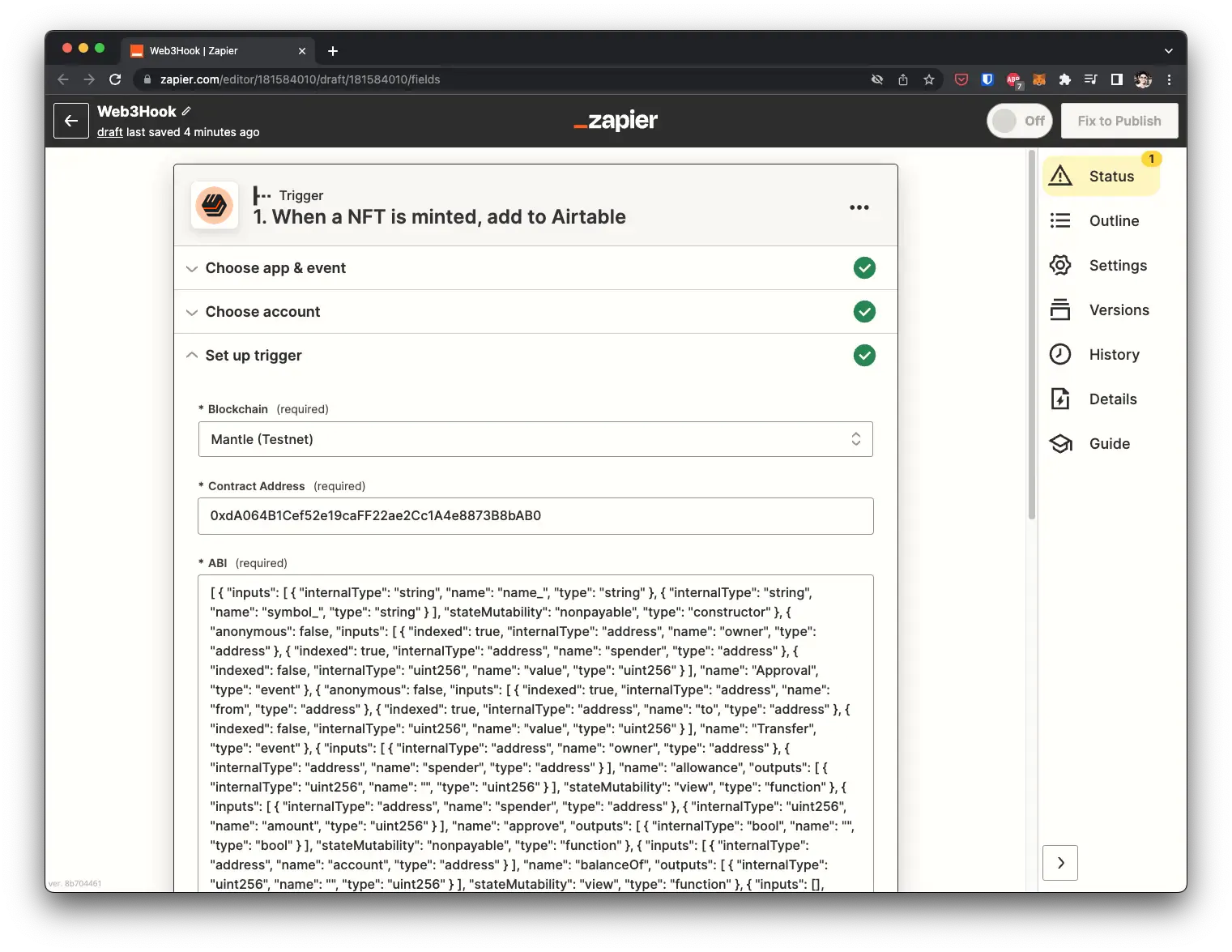This screenshot has width=1232, height=952.
Task: Open the Status panel in sidebar
Action: click(x=1102, y=176)
